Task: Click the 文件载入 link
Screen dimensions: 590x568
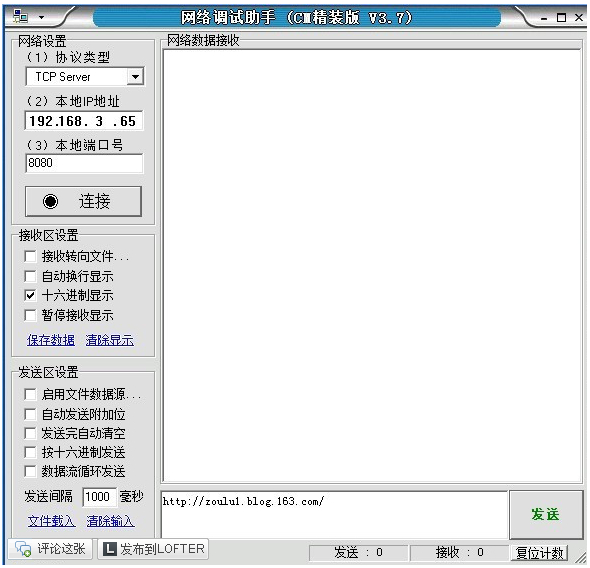Action: coord(52,521)
